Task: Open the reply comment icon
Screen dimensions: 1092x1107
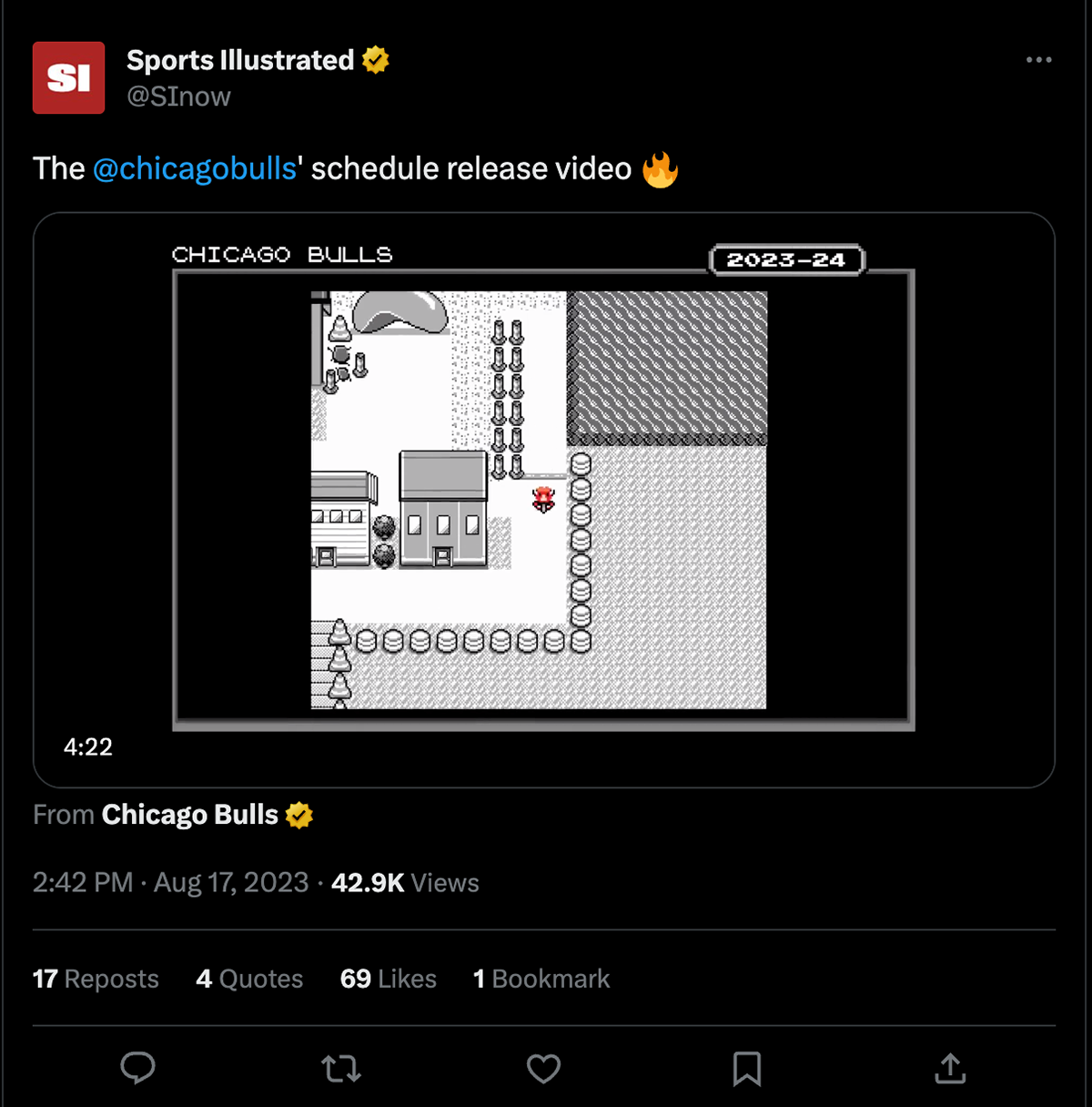Action: tap(137, 1068)
